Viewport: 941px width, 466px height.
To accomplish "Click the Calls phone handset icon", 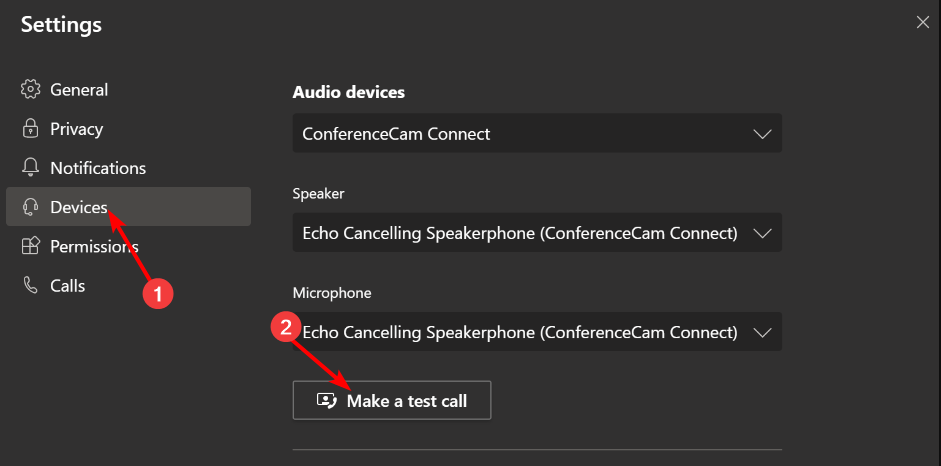I will tap(30, 285).
